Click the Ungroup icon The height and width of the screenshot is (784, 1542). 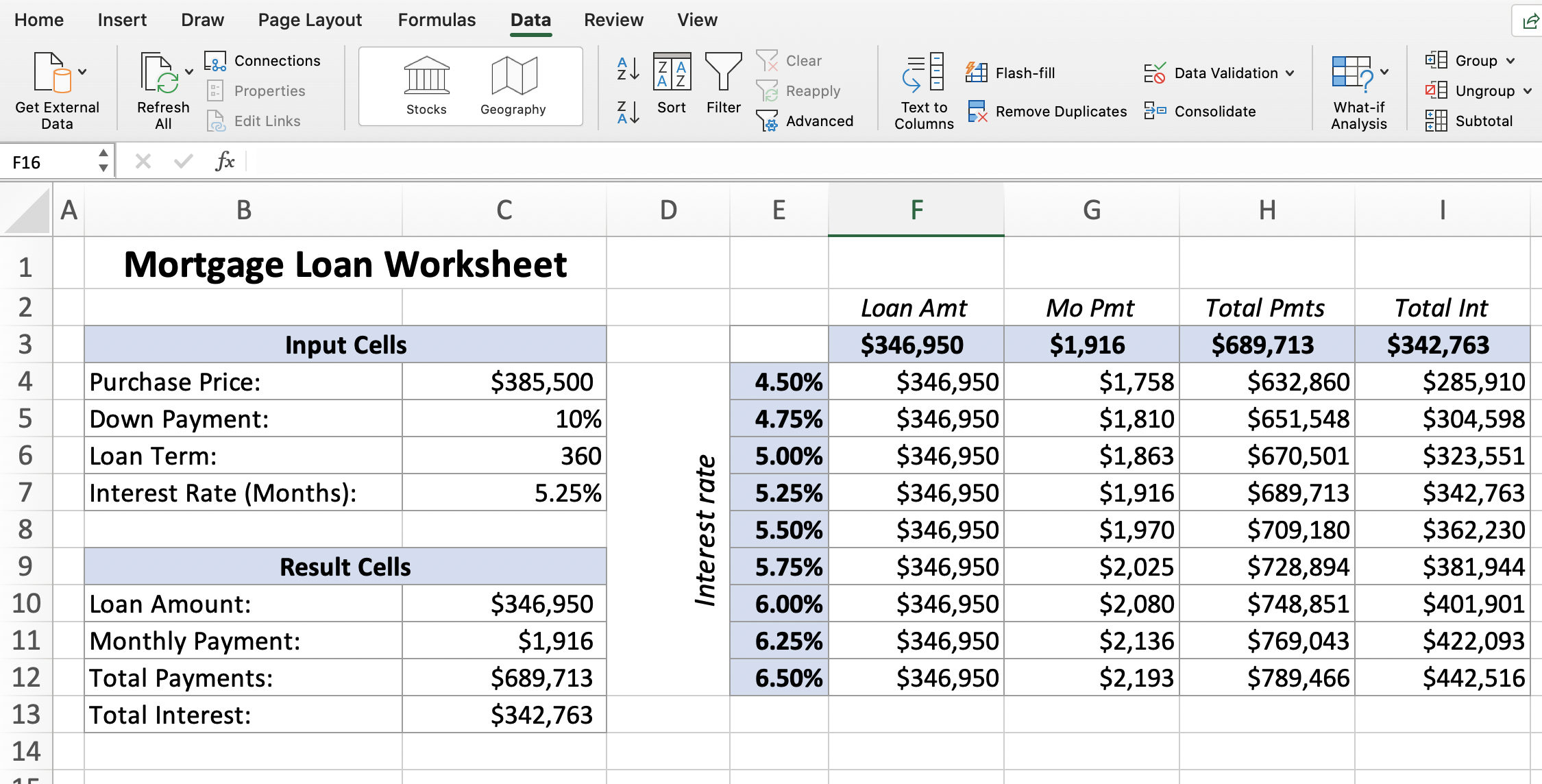[x=1436, y=90]
